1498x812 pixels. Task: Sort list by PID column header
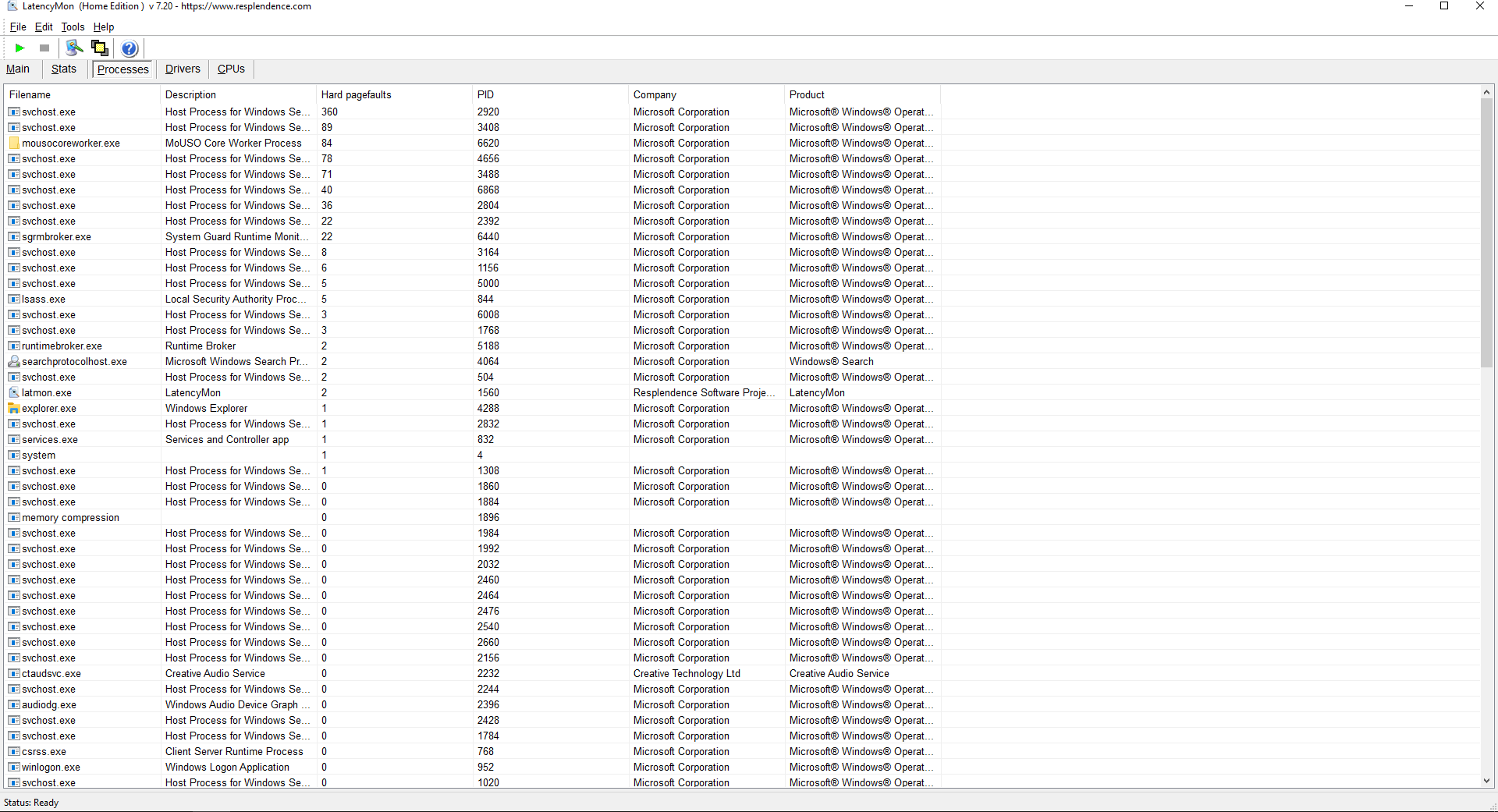[x=485, y=94]
